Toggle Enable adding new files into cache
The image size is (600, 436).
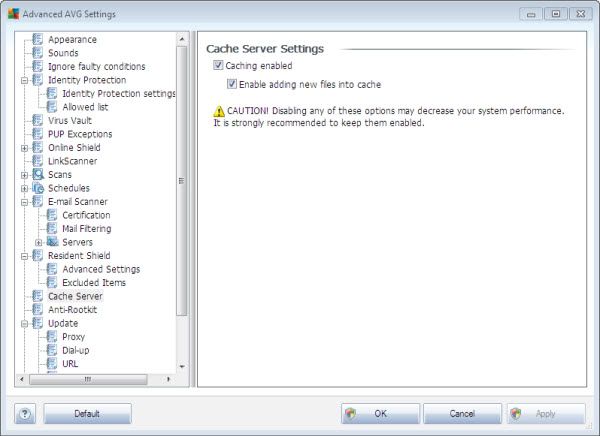pos(232,84)
